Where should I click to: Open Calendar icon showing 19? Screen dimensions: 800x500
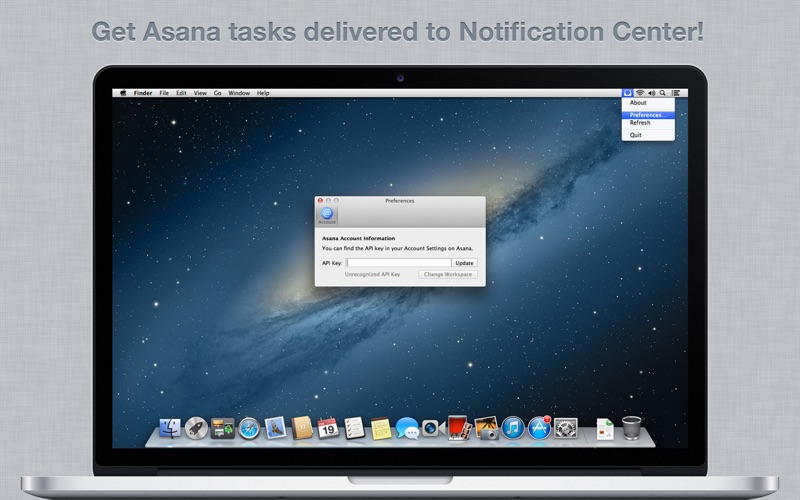point(328,429)
